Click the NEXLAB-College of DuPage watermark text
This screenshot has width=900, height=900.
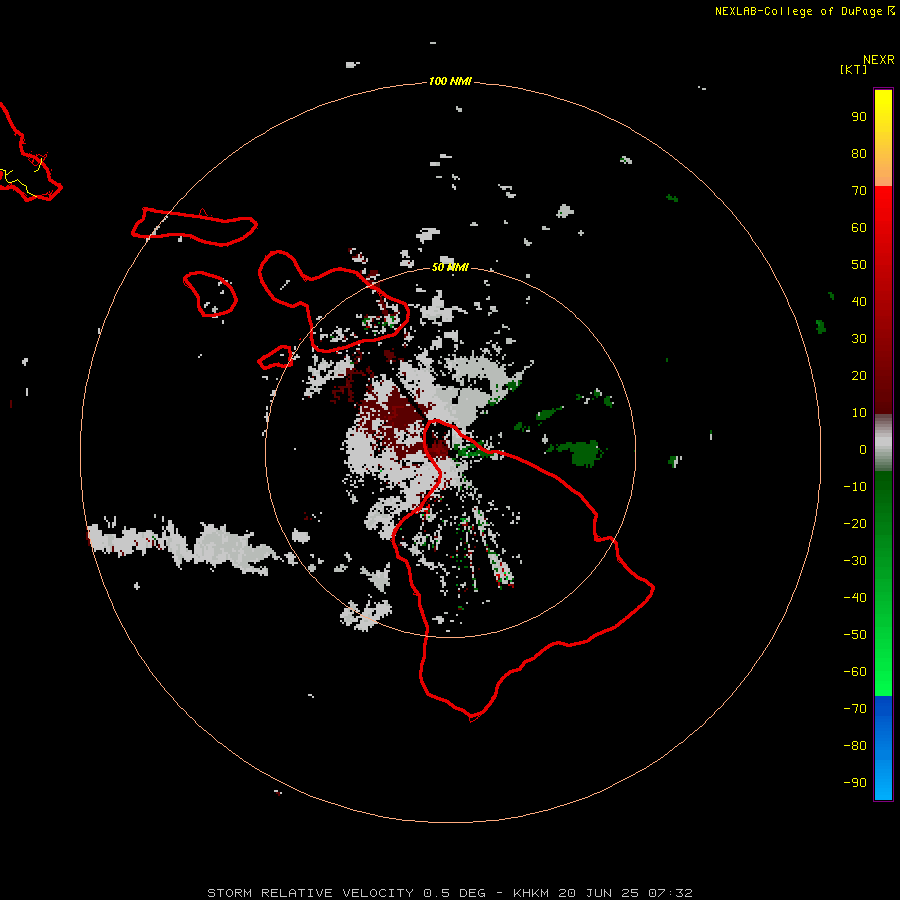(x=804, y=11)
